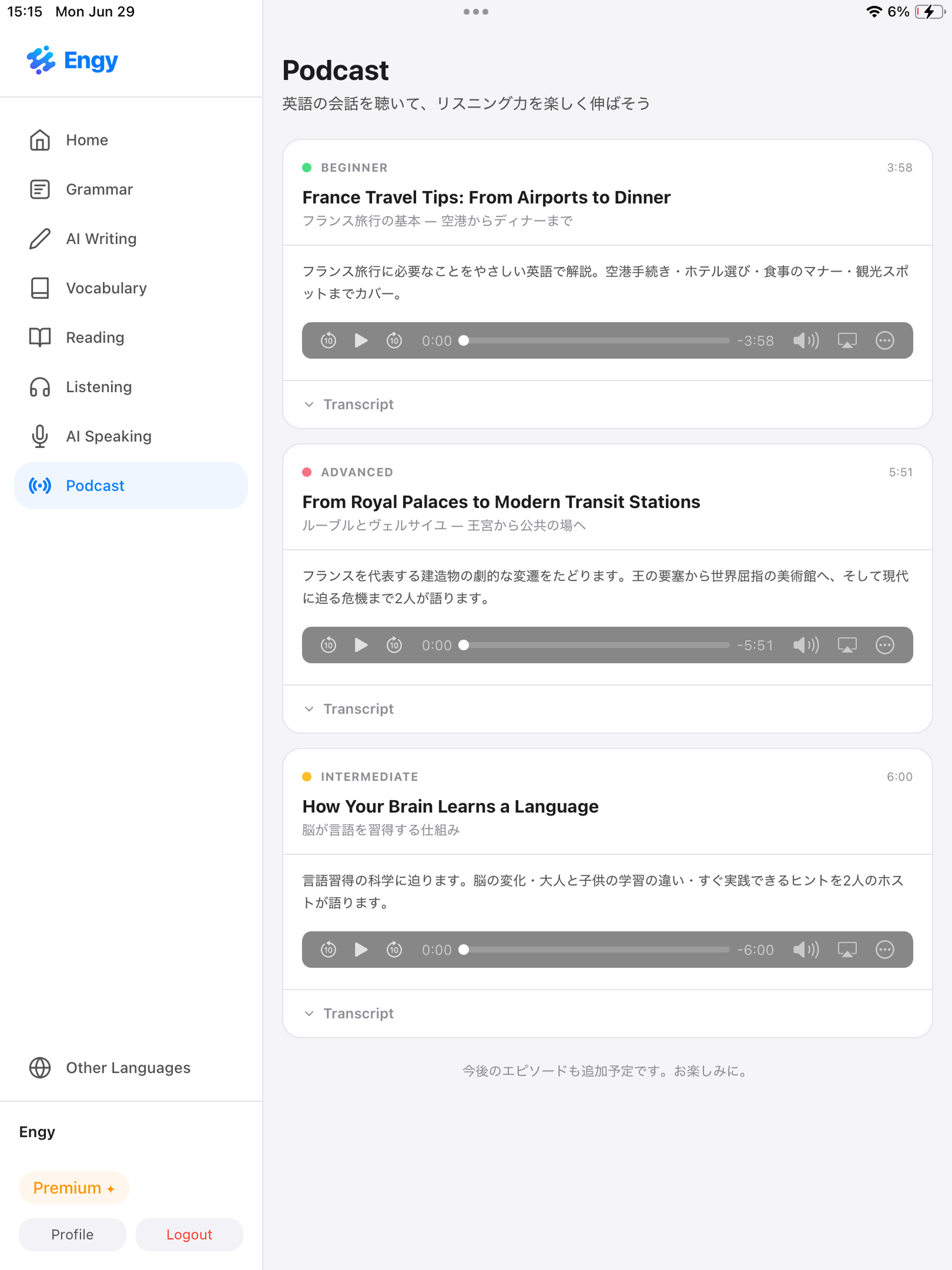
Task: Click the Listening headphones icon
Action: coord(40,387)
